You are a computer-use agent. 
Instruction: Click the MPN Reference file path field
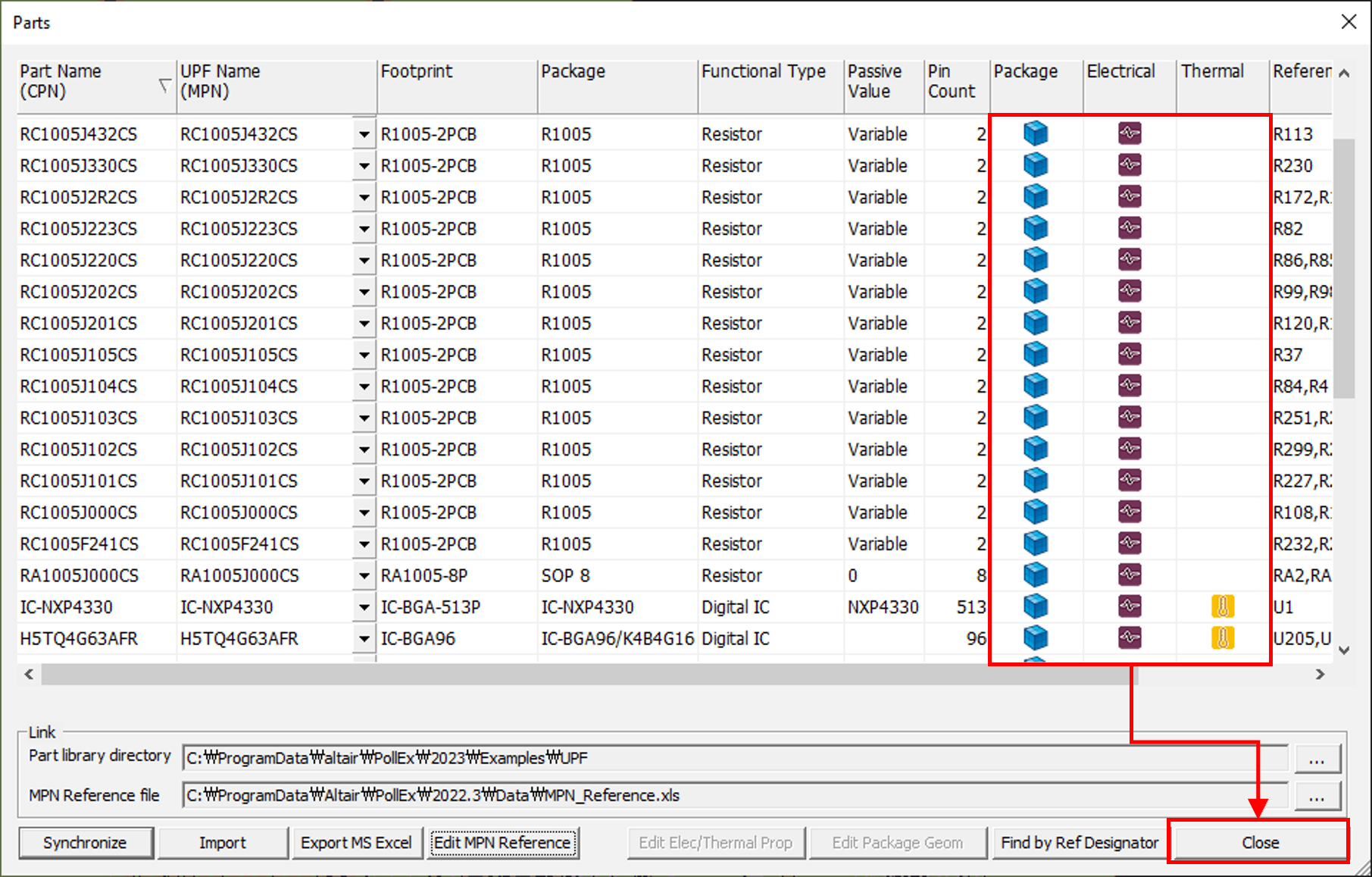(733, 795)
